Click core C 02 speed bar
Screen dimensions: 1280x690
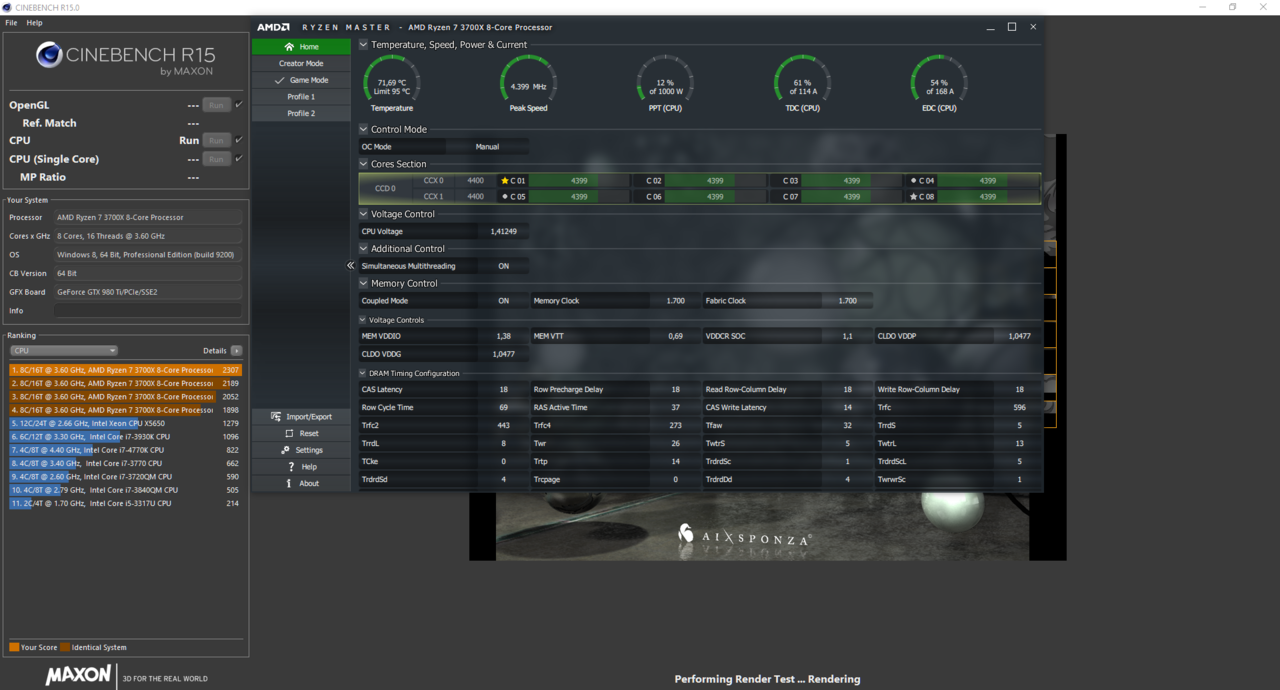click(715, 181)
